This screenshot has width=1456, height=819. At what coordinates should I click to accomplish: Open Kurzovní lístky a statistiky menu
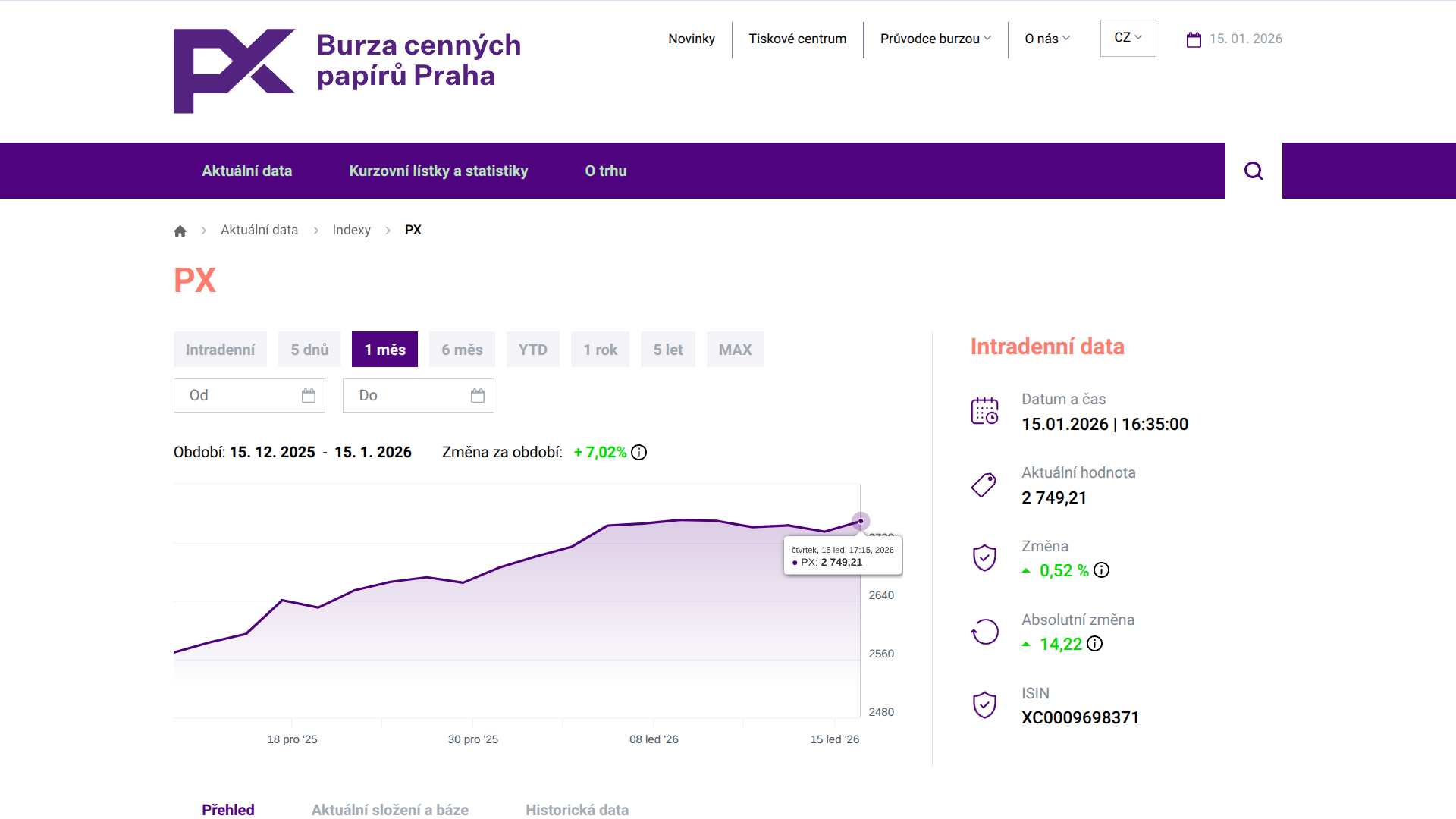[x=438, y=171]
